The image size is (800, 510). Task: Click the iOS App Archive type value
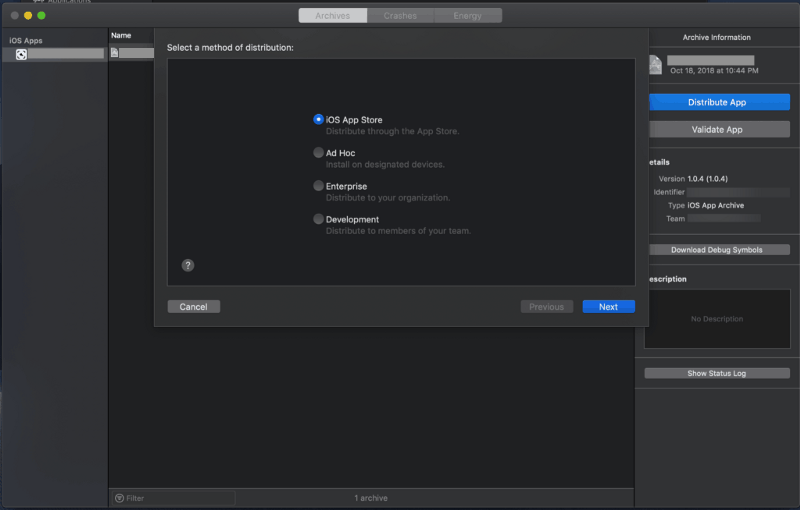tap(716, 205)
